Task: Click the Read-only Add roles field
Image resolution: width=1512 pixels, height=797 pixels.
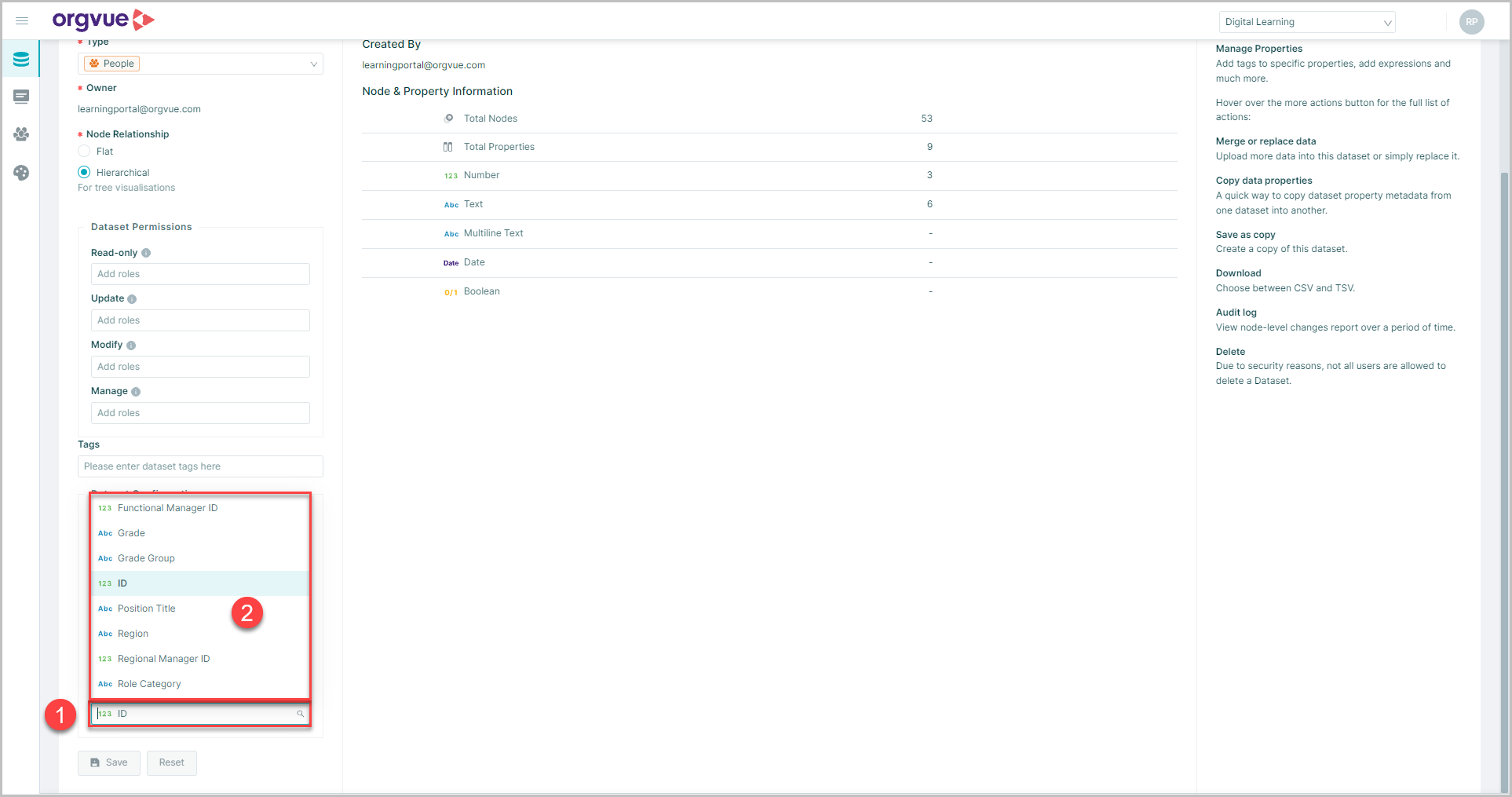Action: click(200, 274)
